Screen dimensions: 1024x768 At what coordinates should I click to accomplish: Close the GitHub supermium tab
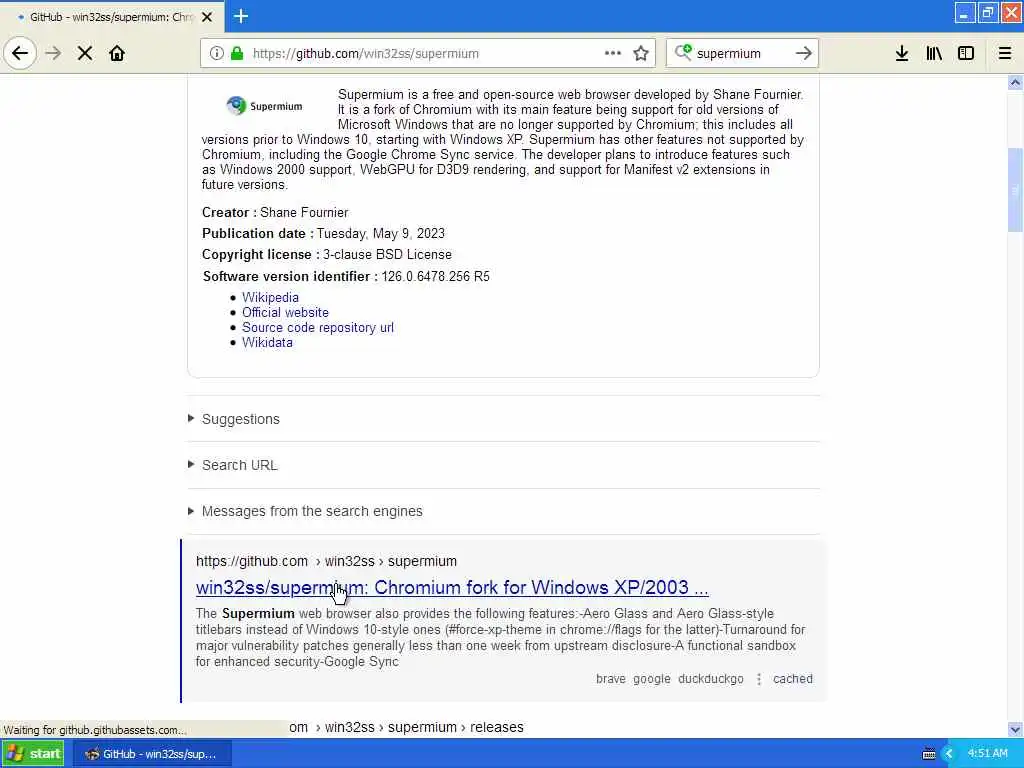(207, 17)
